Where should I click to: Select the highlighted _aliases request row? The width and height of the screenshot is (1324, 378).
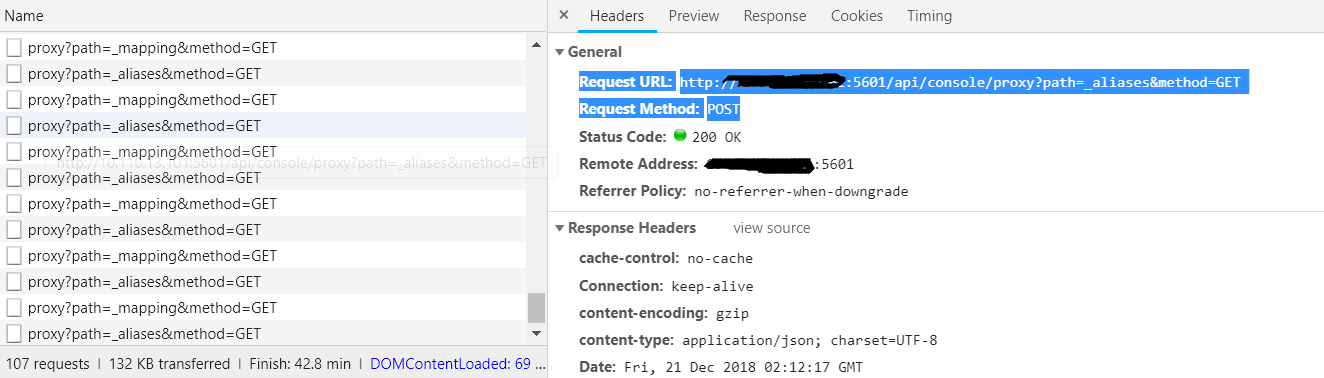(x=264, y=126)
